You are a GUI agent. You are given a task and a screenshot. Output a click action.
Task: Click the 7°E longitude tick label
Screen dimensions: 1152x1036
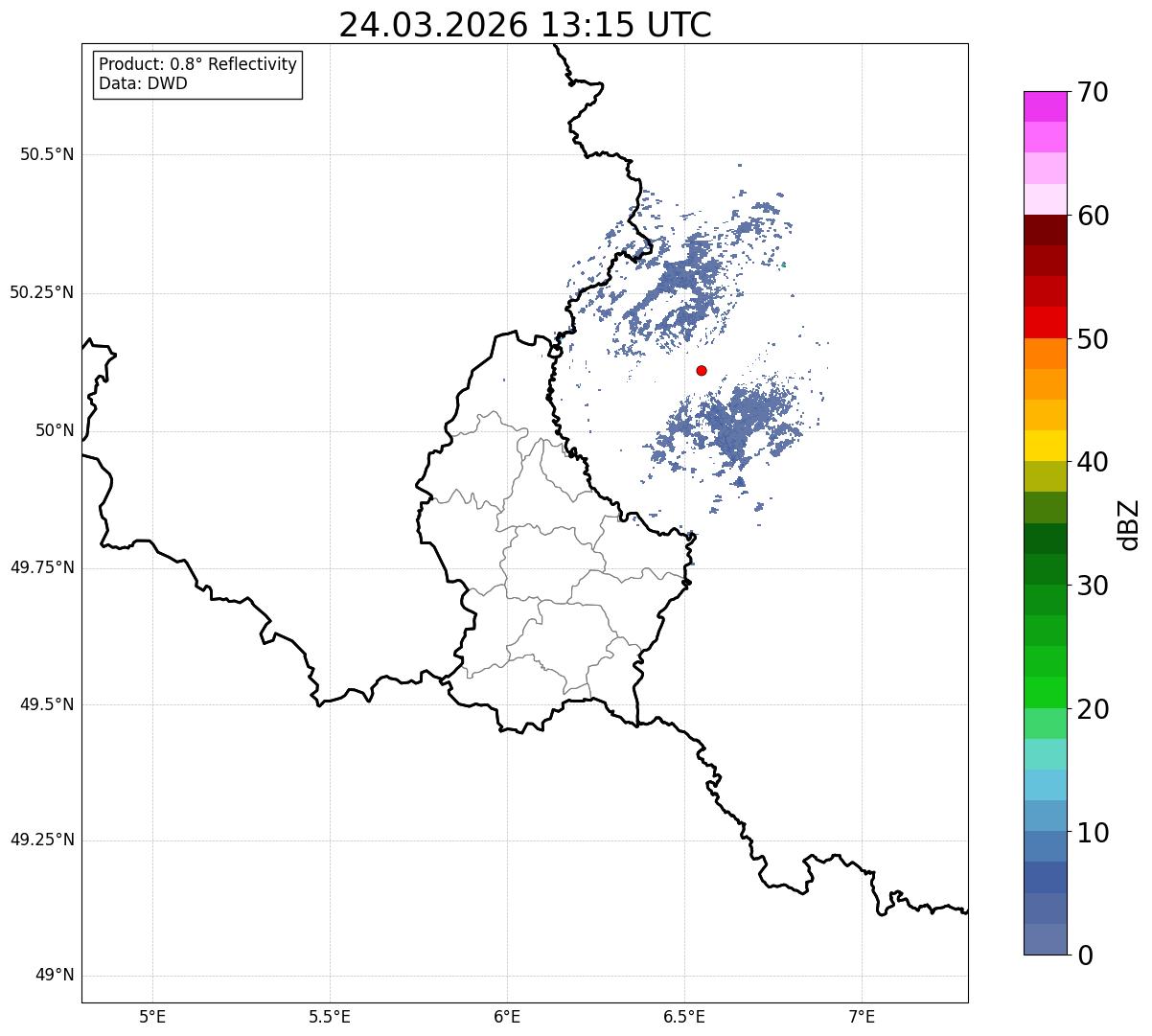pos(863,1016)
